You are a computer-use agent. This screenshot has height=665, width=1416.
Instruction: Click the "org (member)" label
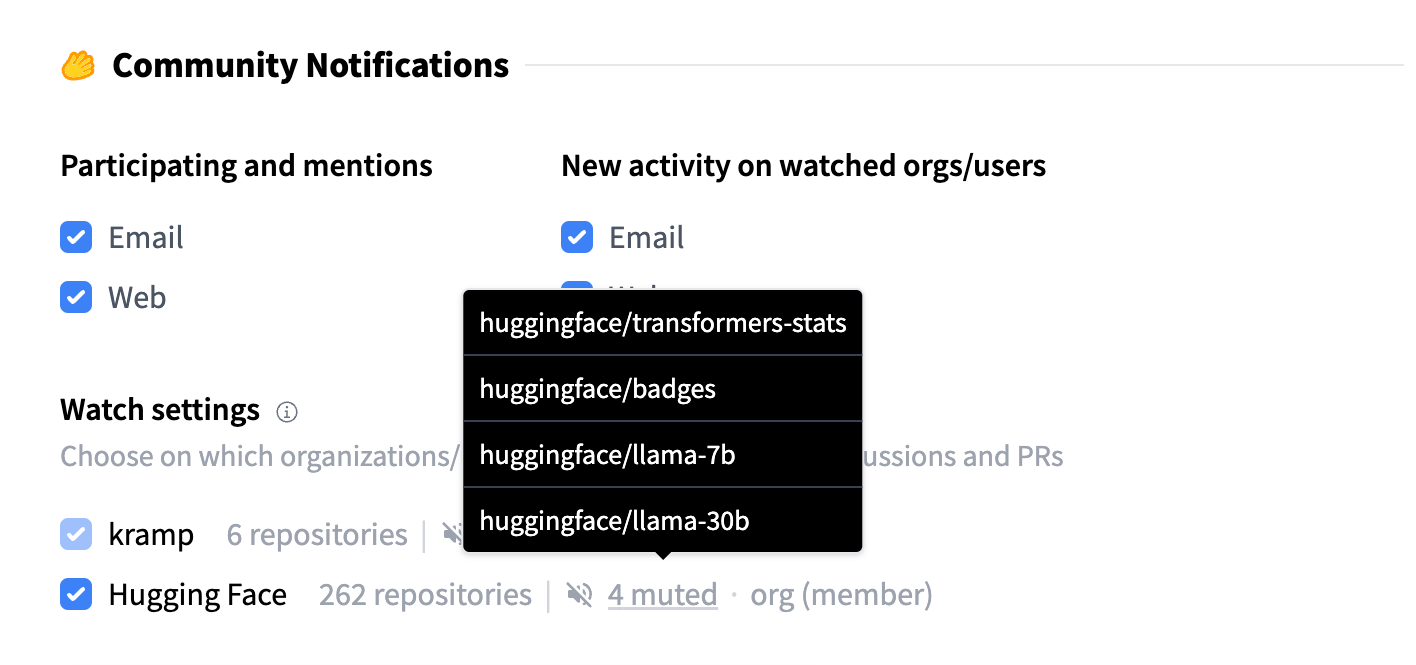click(841, 596)
